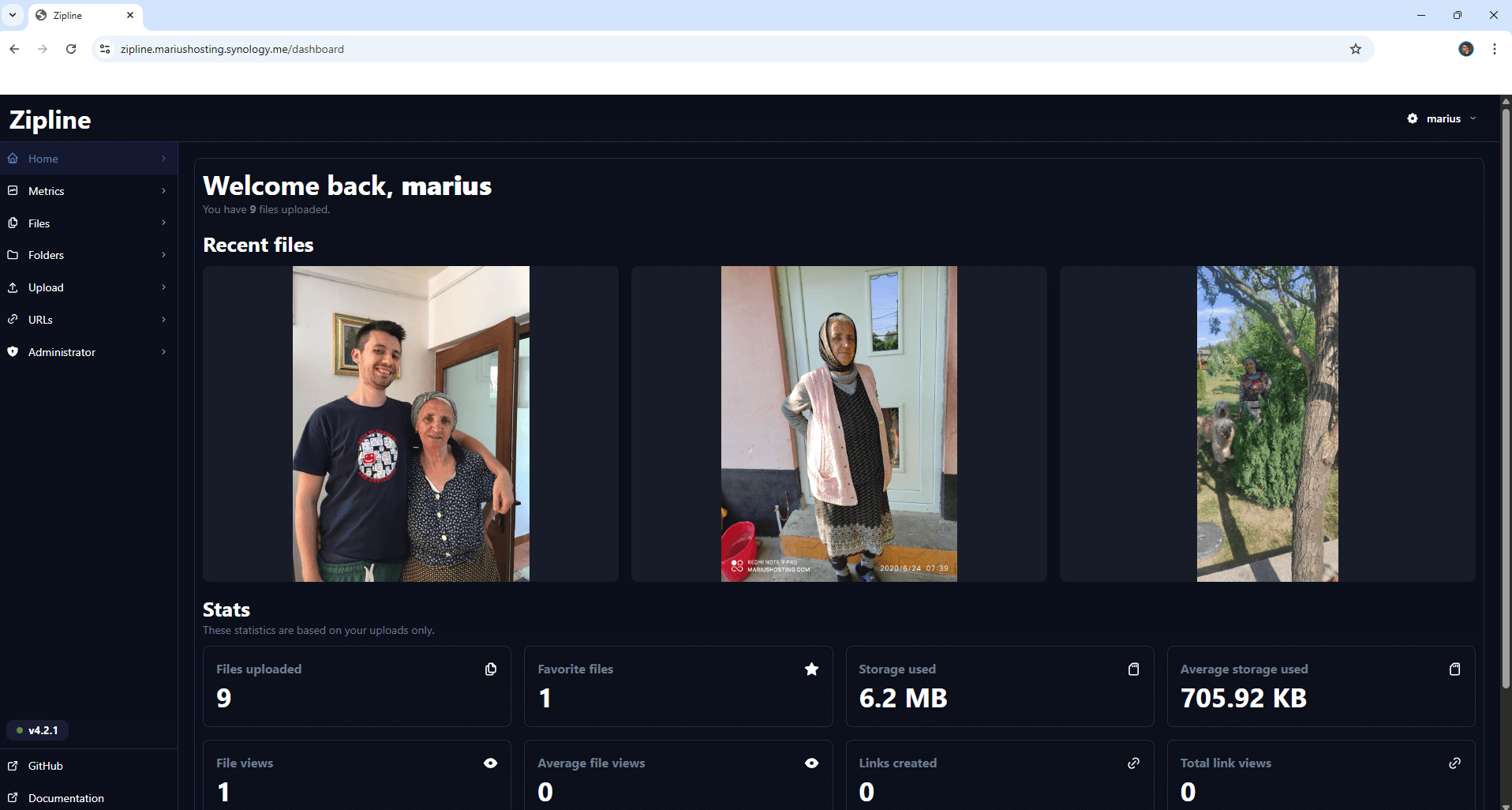Click the Home sidebar house icon
1512x810 pixels.
click(x=13, y=159)
